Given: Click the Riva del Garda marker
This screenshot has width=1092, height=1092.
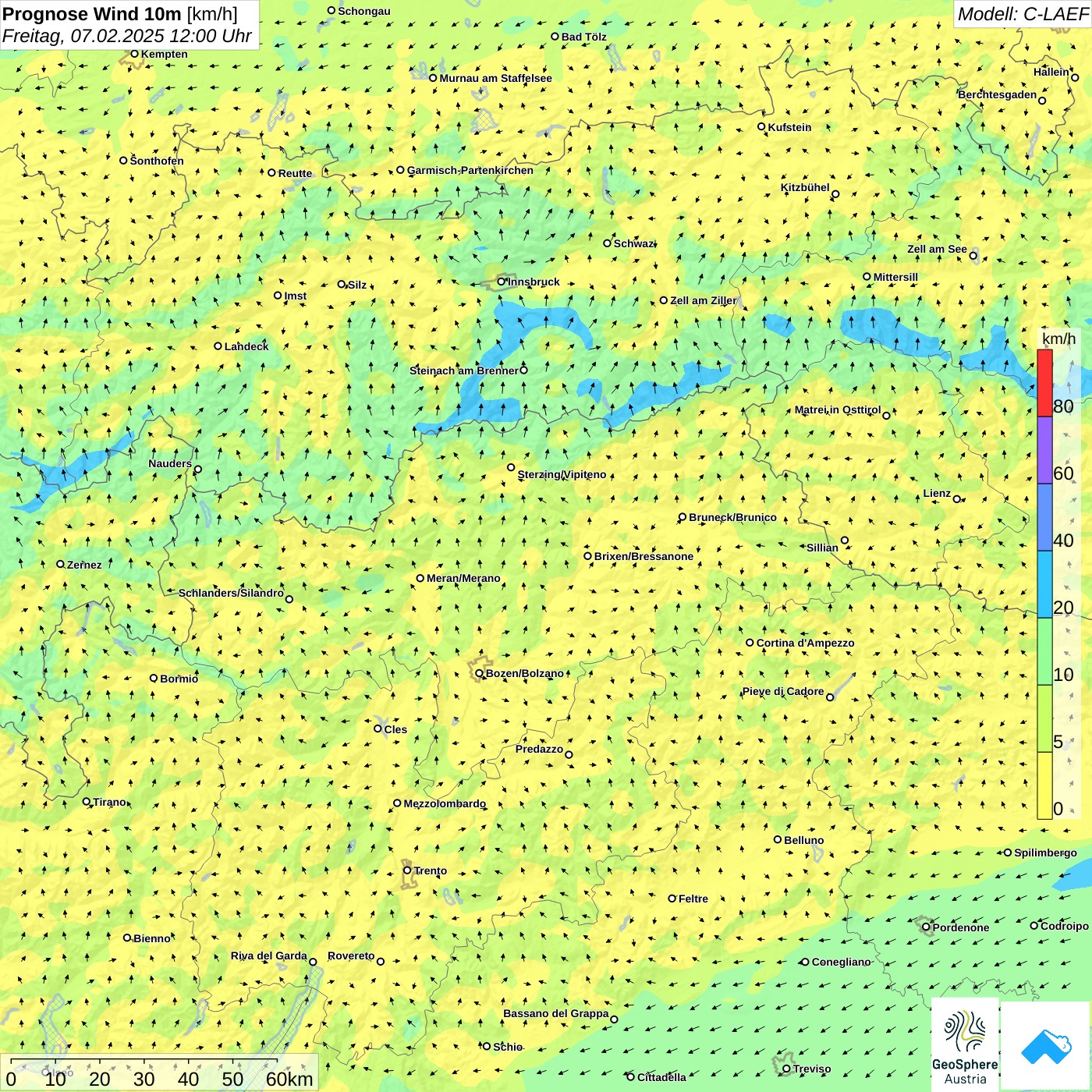Looking at the screenshot, I should click(313, 962).
